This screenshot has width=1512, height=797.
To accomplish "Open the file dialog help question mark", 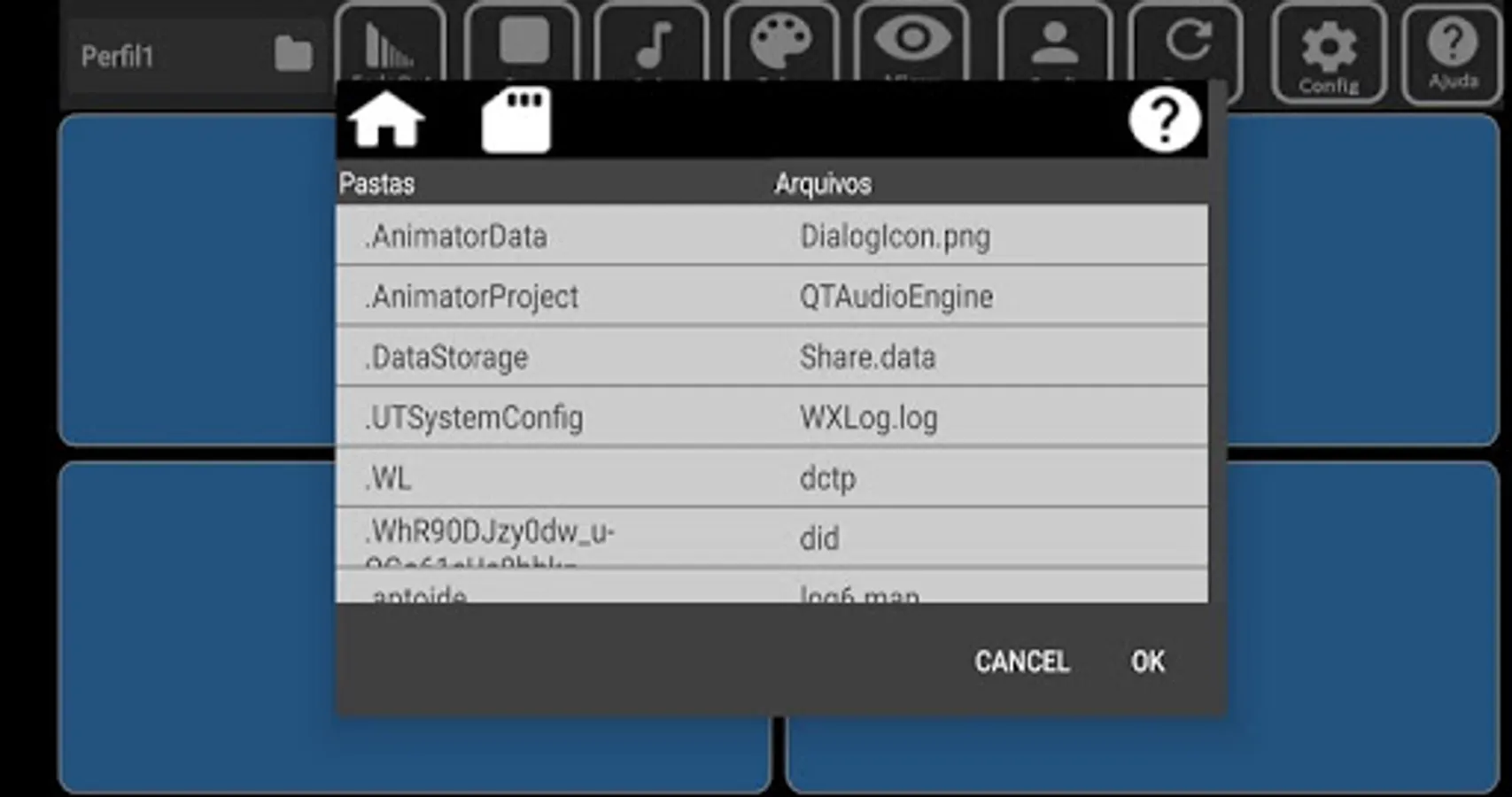I will pyautogui.click(x=1165, y=120).
